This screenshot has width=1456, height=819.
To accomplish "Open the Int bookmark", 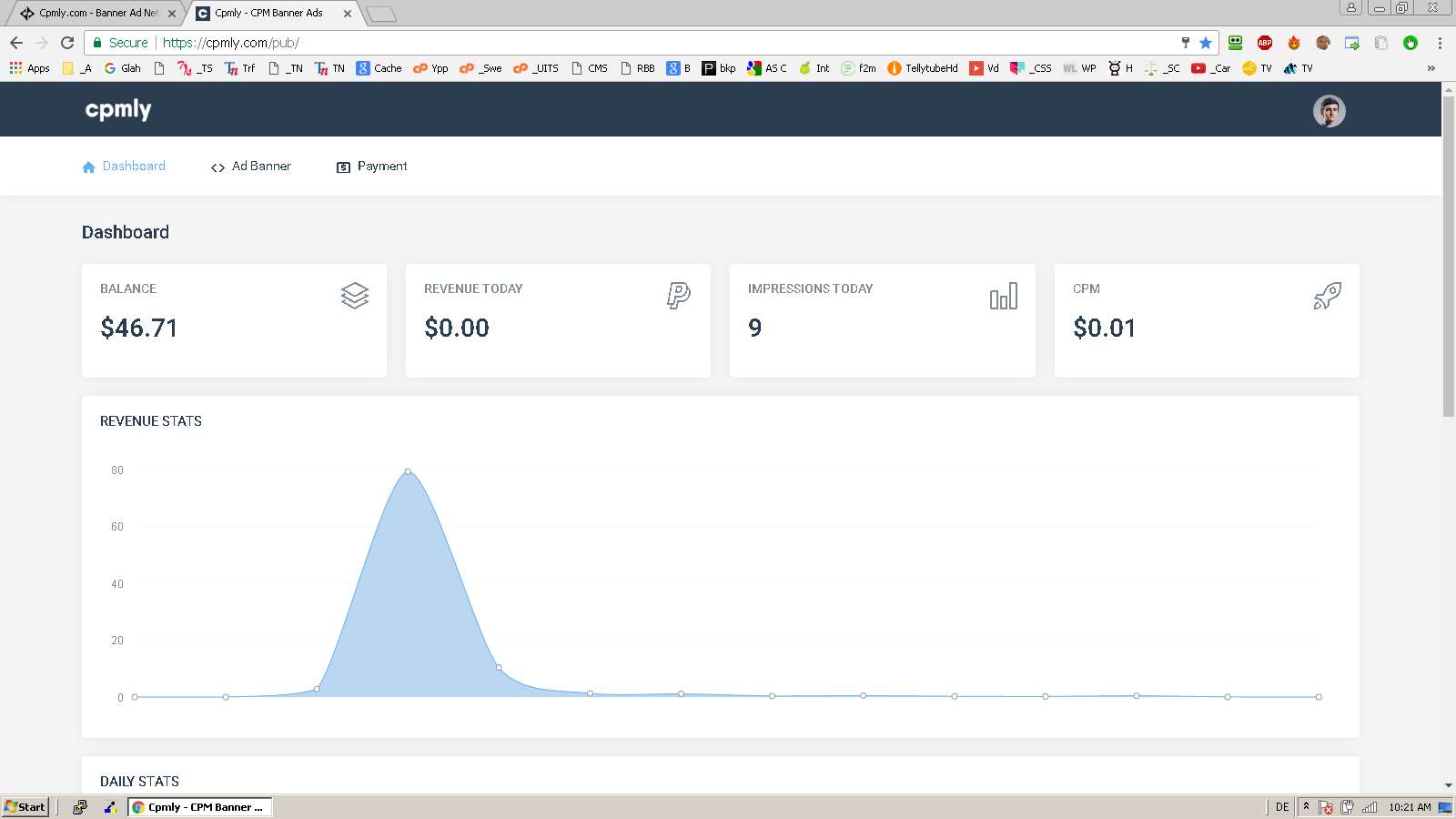I will (814, 68).
